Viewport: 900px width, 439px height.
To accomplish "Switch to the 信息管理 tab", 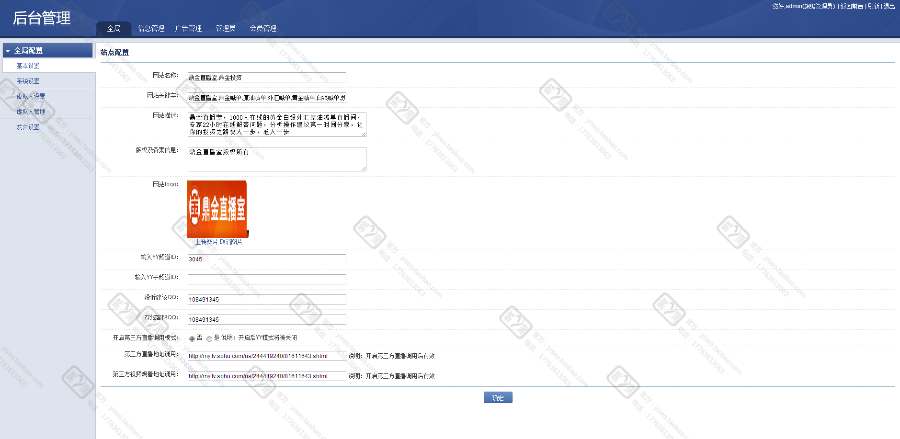I will click(151, 29).
